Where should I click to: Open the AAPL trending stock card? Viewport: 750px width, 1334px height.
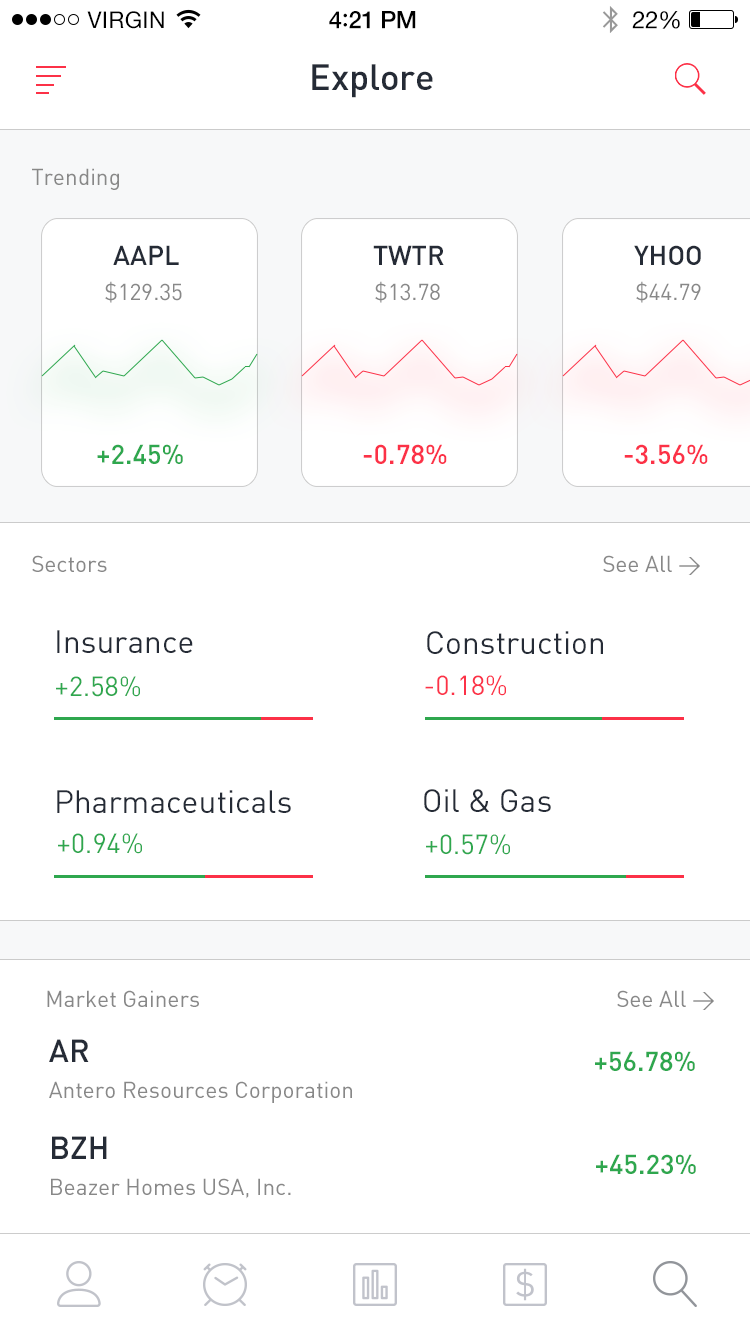click(149, 352)
